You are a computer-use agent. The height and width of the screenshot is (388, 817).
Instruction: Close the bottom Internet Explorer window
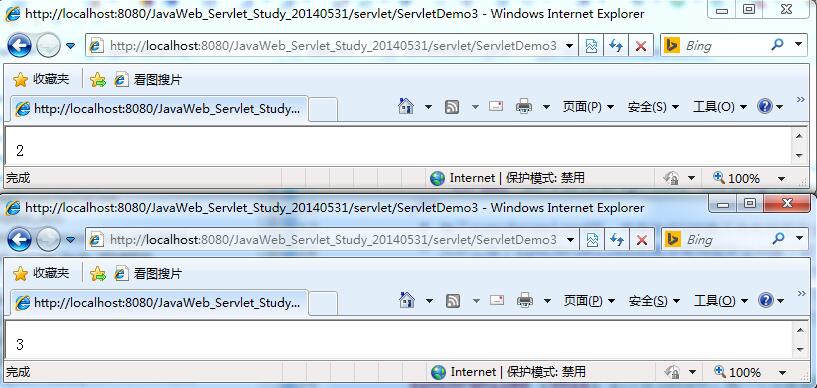click(787, 203)
